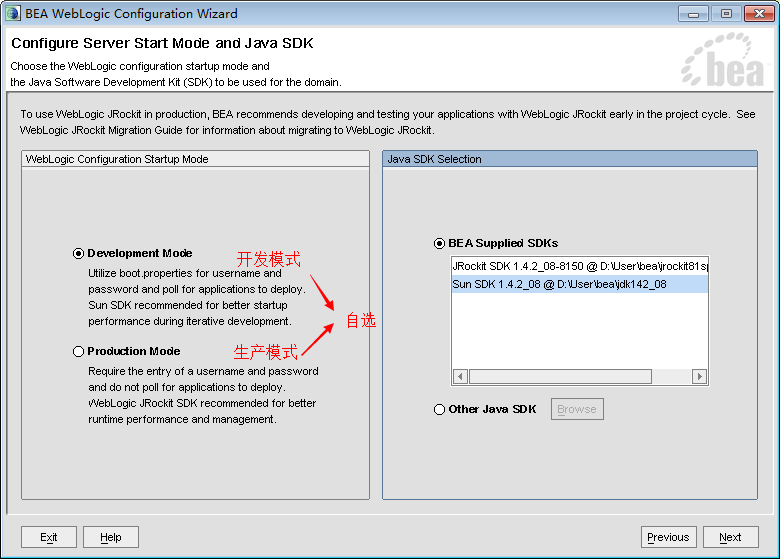Click the Java SDK Selection panel header
The height and width of the screenshot is (559, 780).
(569, 159)
